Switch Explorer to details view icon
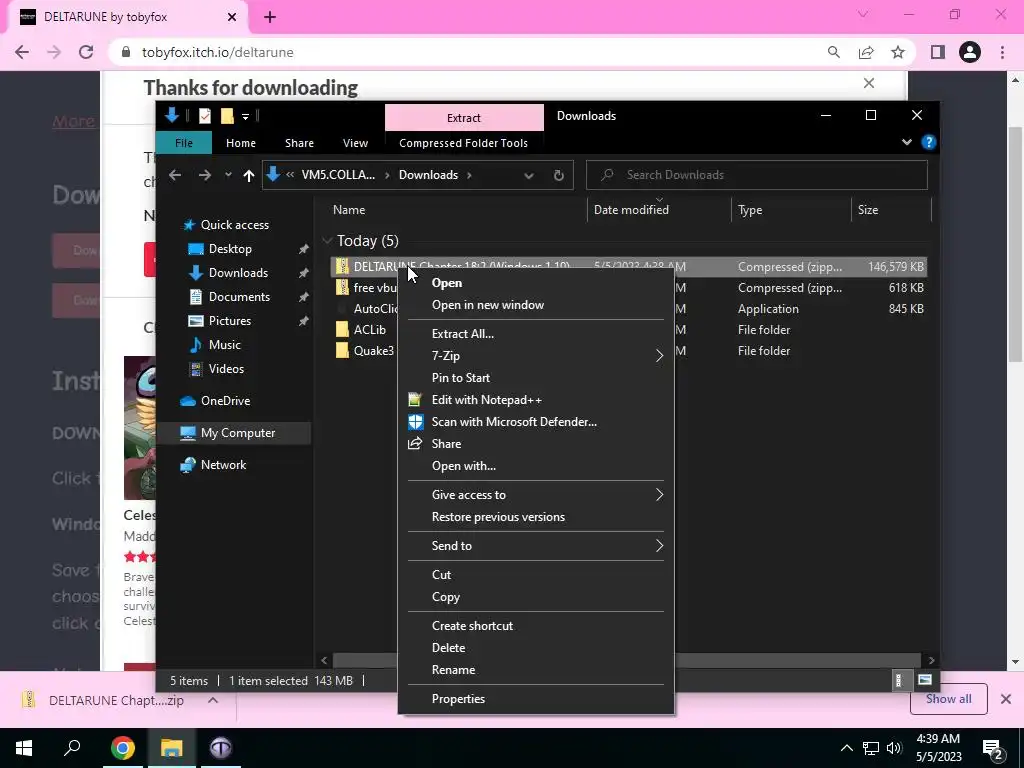This screenshot has height=768, width=1024. 899,680
